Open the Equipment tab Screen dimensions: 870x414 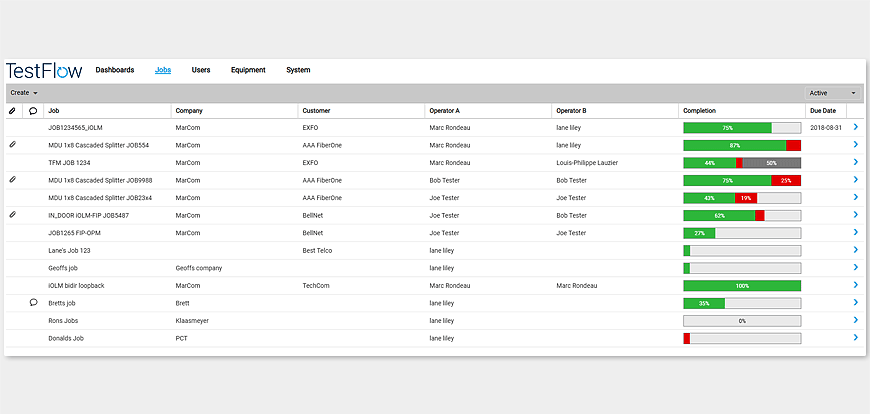pos(248,70)
